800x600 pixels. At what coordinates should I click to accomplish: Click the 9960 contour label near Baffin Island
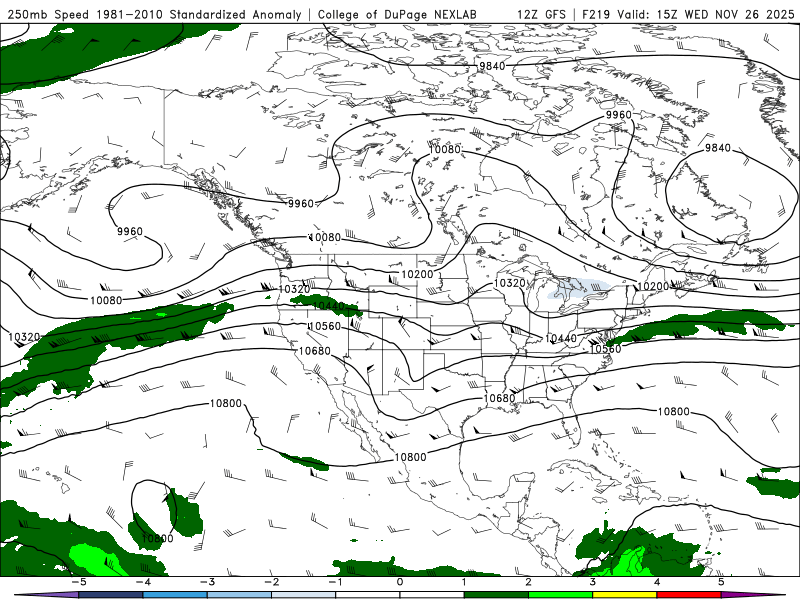click(x=618, y=115)
